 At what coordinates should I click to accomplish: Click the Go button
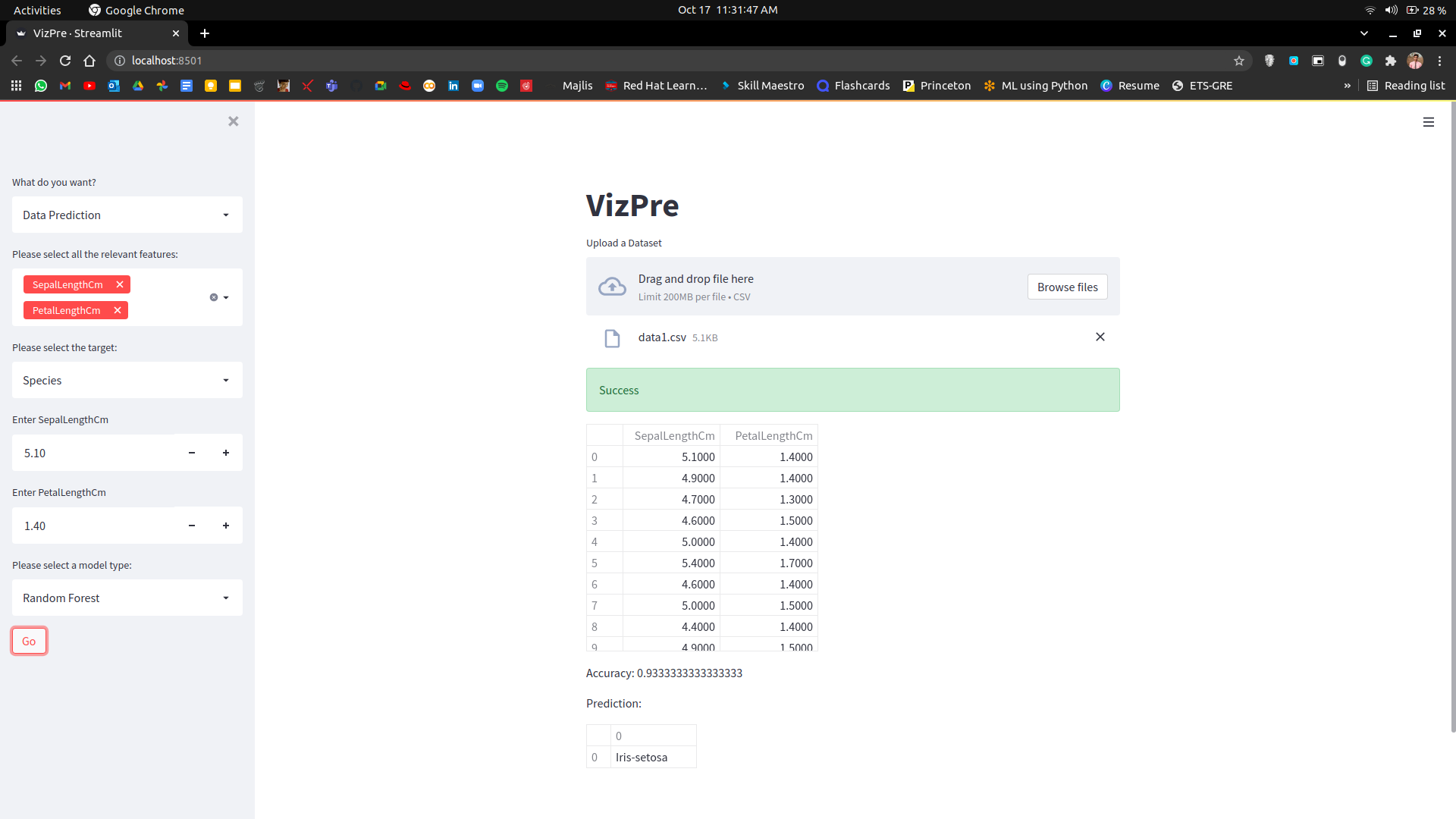29,641
